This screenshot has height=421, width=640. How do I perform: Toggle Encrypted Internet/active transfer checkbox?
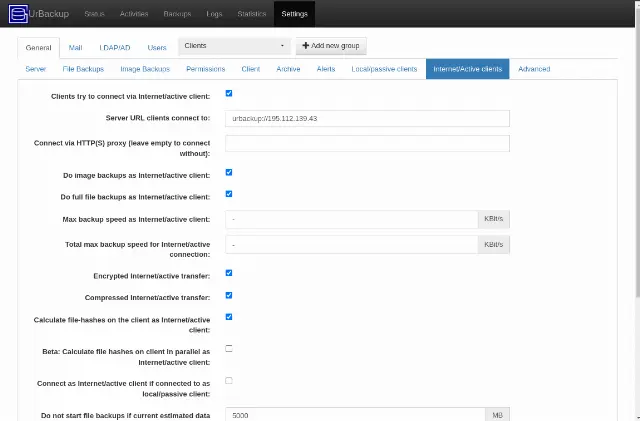click(229, 273)
